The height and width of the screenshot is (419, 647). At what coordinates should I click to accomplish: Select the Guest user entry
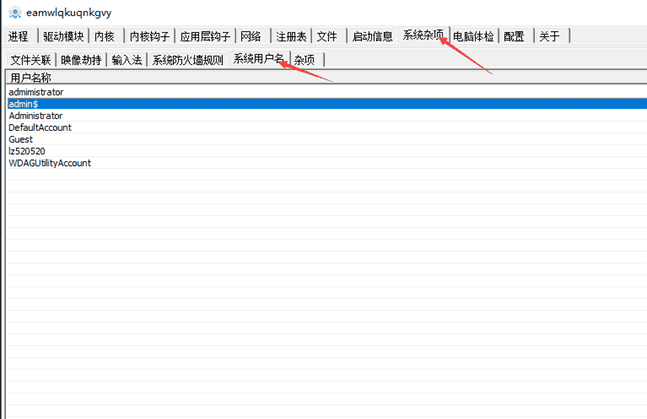[21, 139]
